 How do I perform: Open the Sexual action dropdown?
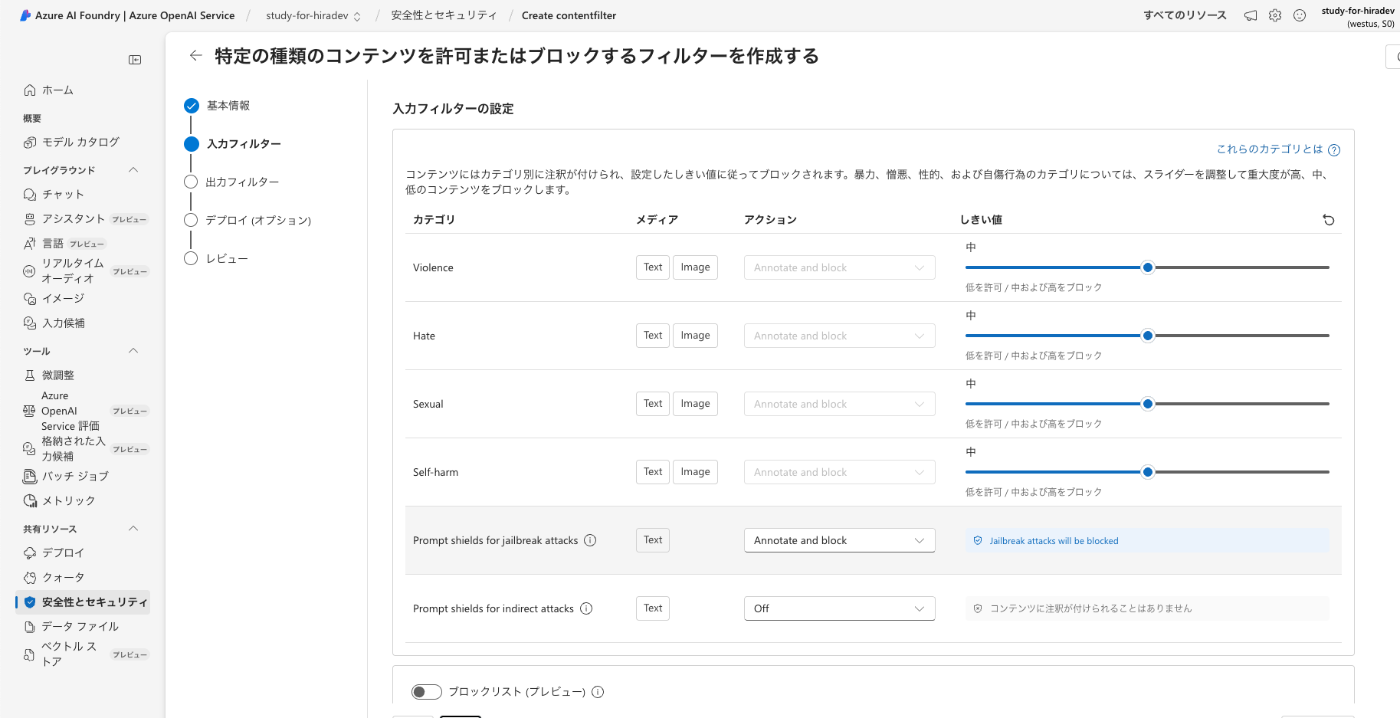[840, 403]
